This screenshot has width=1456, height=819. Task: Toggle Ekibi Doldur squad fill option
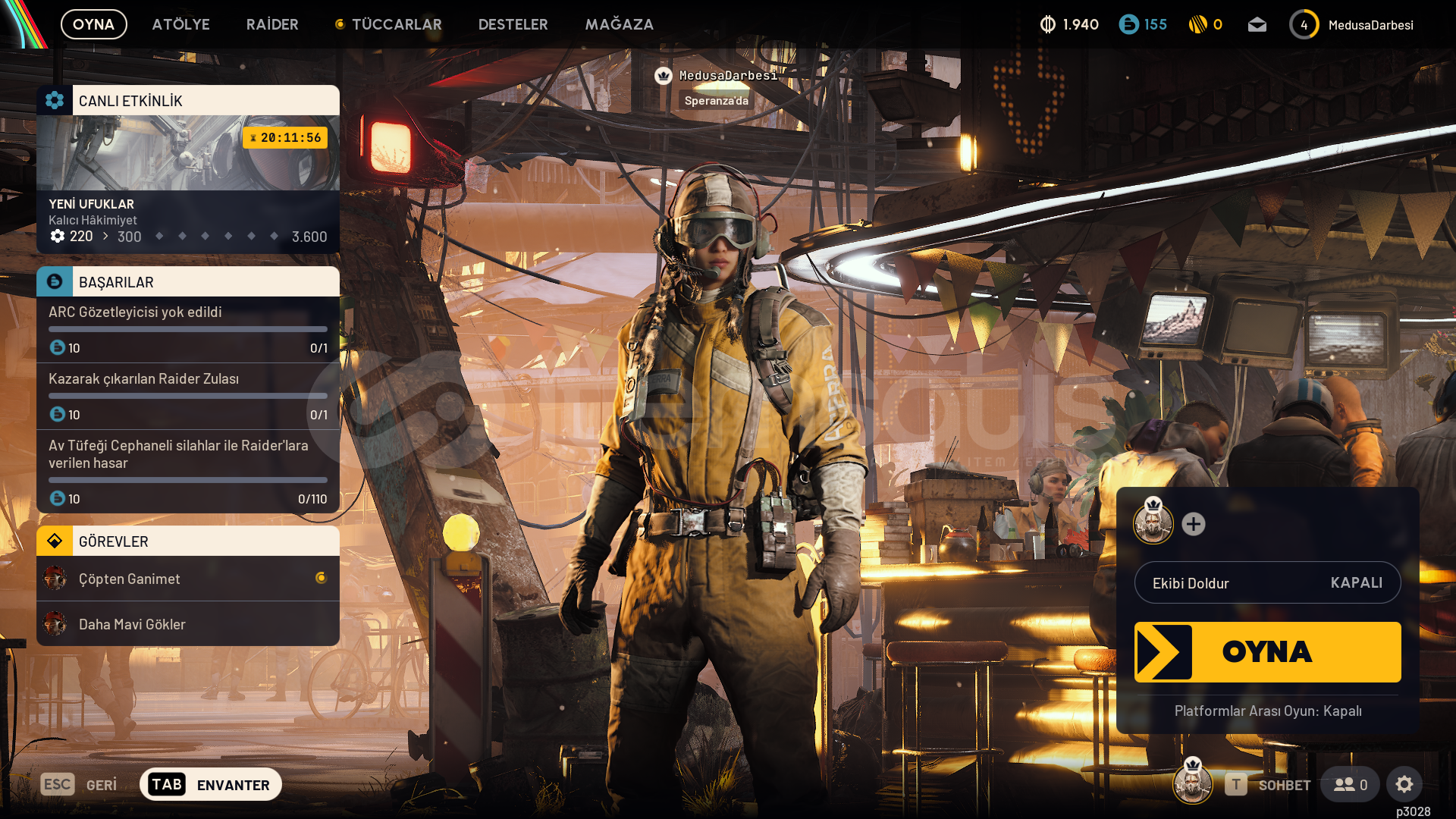click(x=1267, y=582)
